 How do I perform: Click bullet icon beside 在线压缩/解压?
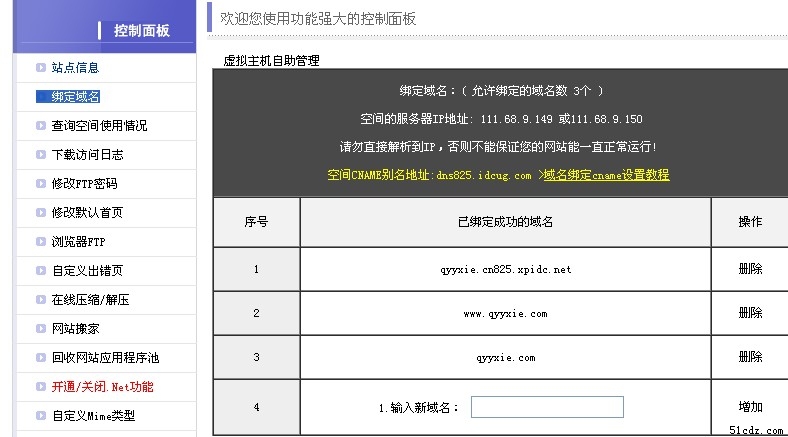[41, 300]
